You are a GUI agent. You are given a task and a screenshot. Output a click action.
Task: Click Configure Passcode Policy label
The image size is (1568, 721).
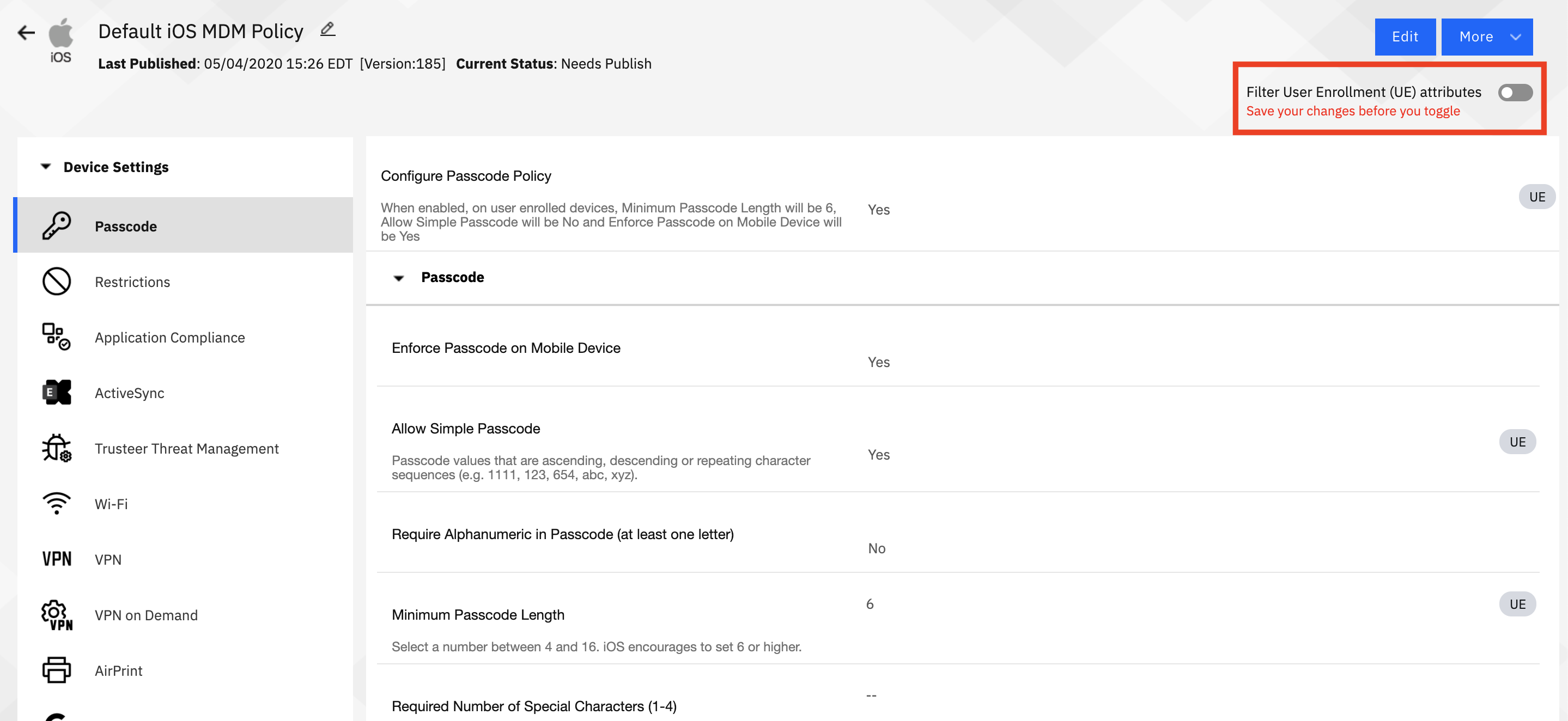(466, 176)
